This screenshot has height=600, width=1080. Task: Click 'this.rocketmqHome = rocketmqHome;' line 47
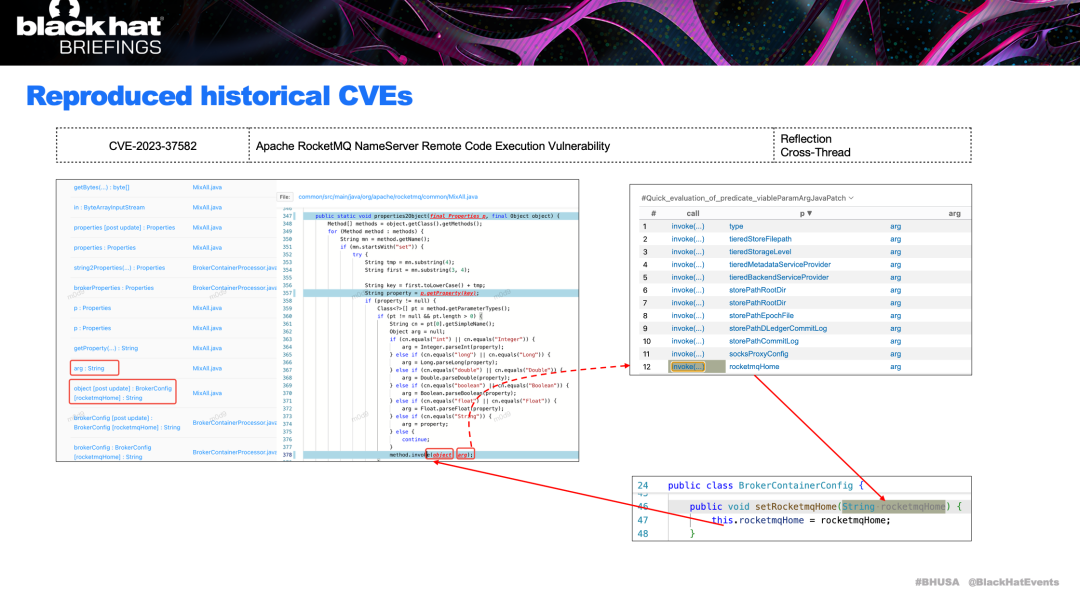pyautogui.click(x=801, y=520)
